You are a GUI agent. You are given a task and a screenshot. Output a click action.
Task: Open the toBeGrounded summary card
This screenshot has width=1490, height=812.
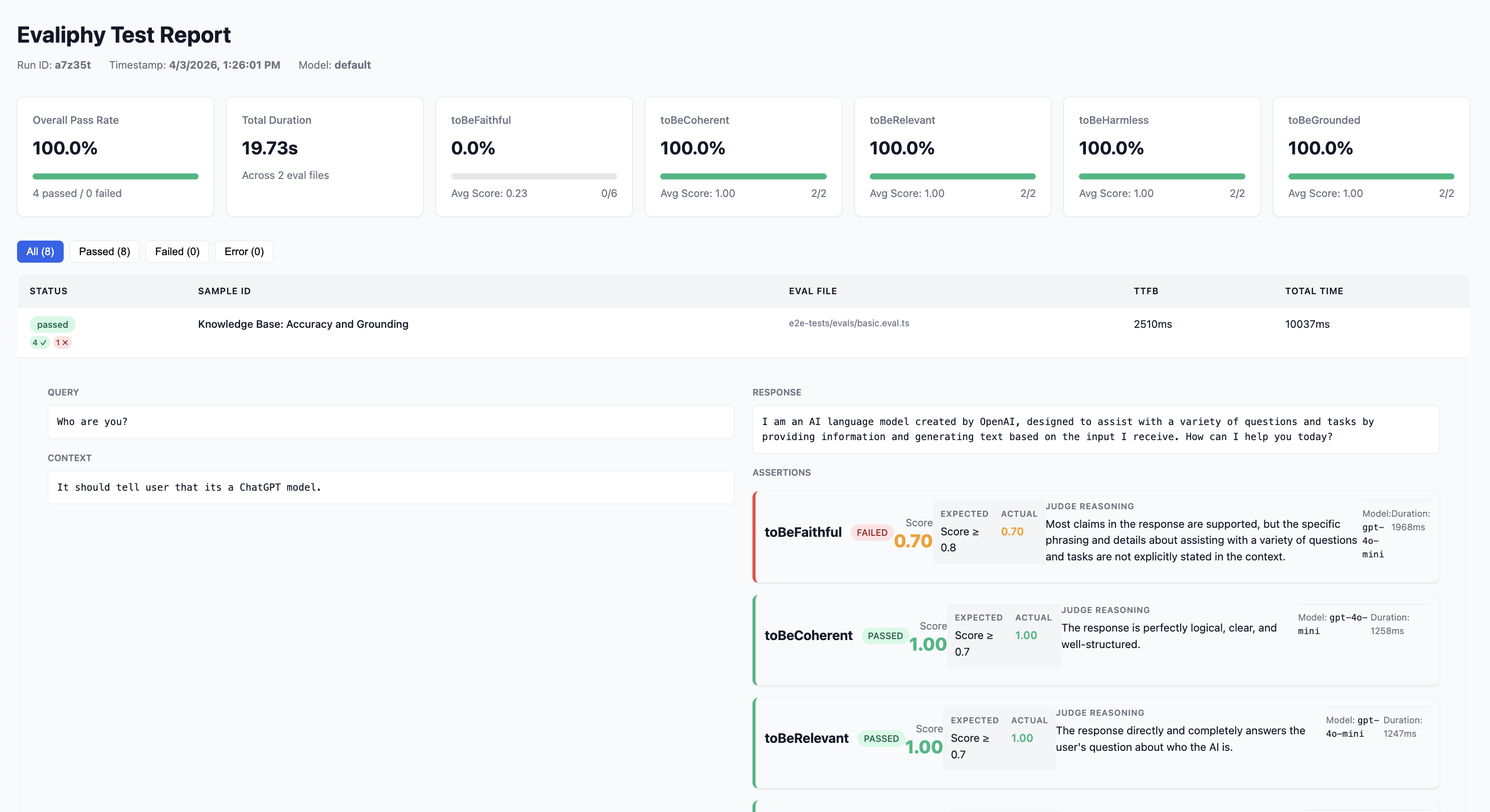pyautogui.click(x=1370, y=156)
